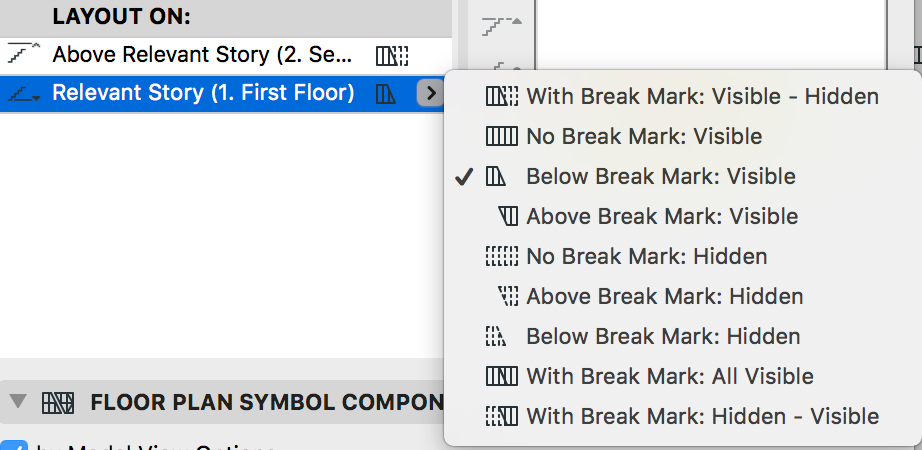Click the stair-up icon left of Above Relevant Story
This screenshot has width=922, height=450.
[x=23, y=55]
